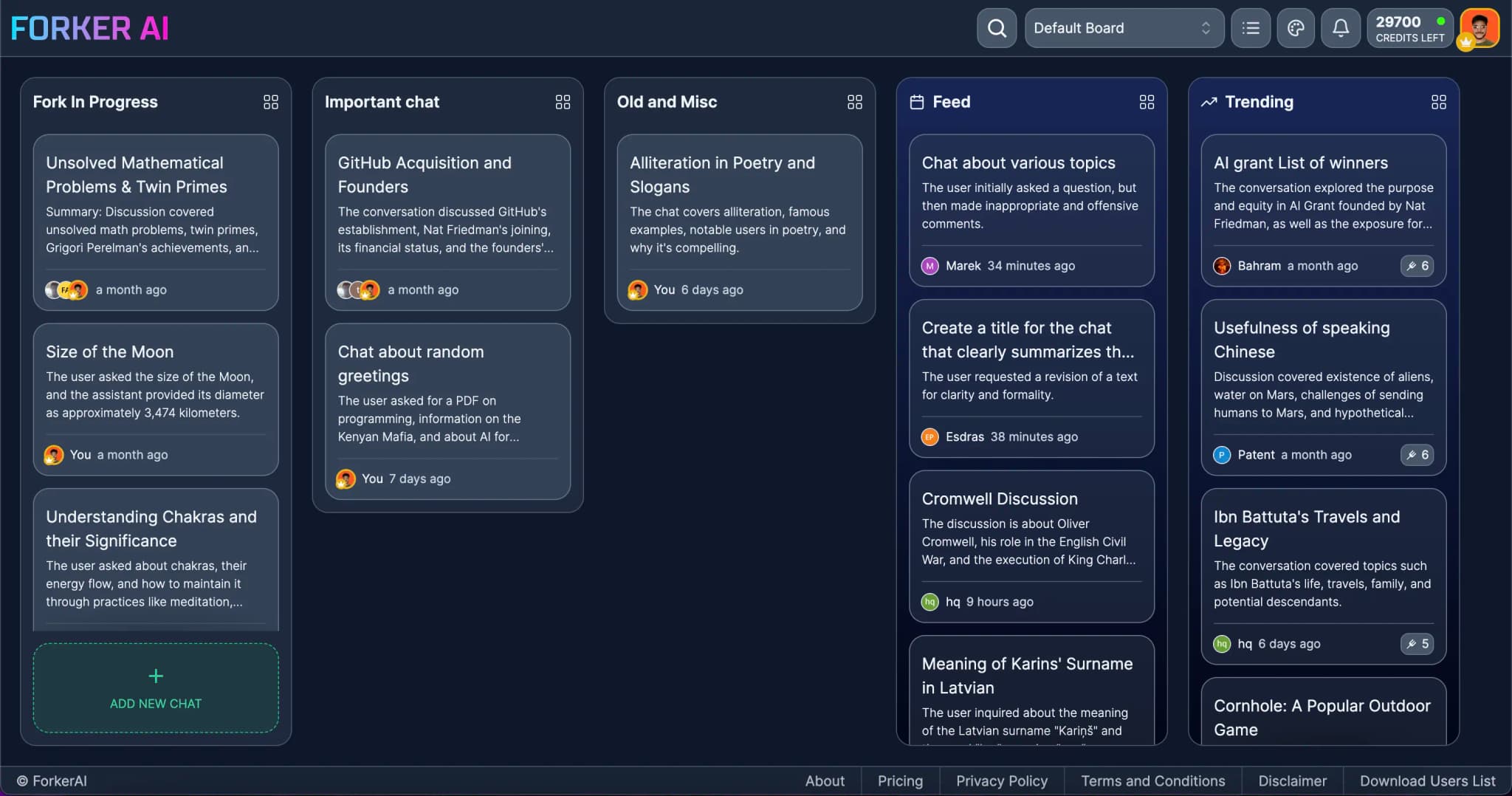Open grid menu on Feed column
Image resolution: width=1512 pixels, height=796 pixels.
1147,102
